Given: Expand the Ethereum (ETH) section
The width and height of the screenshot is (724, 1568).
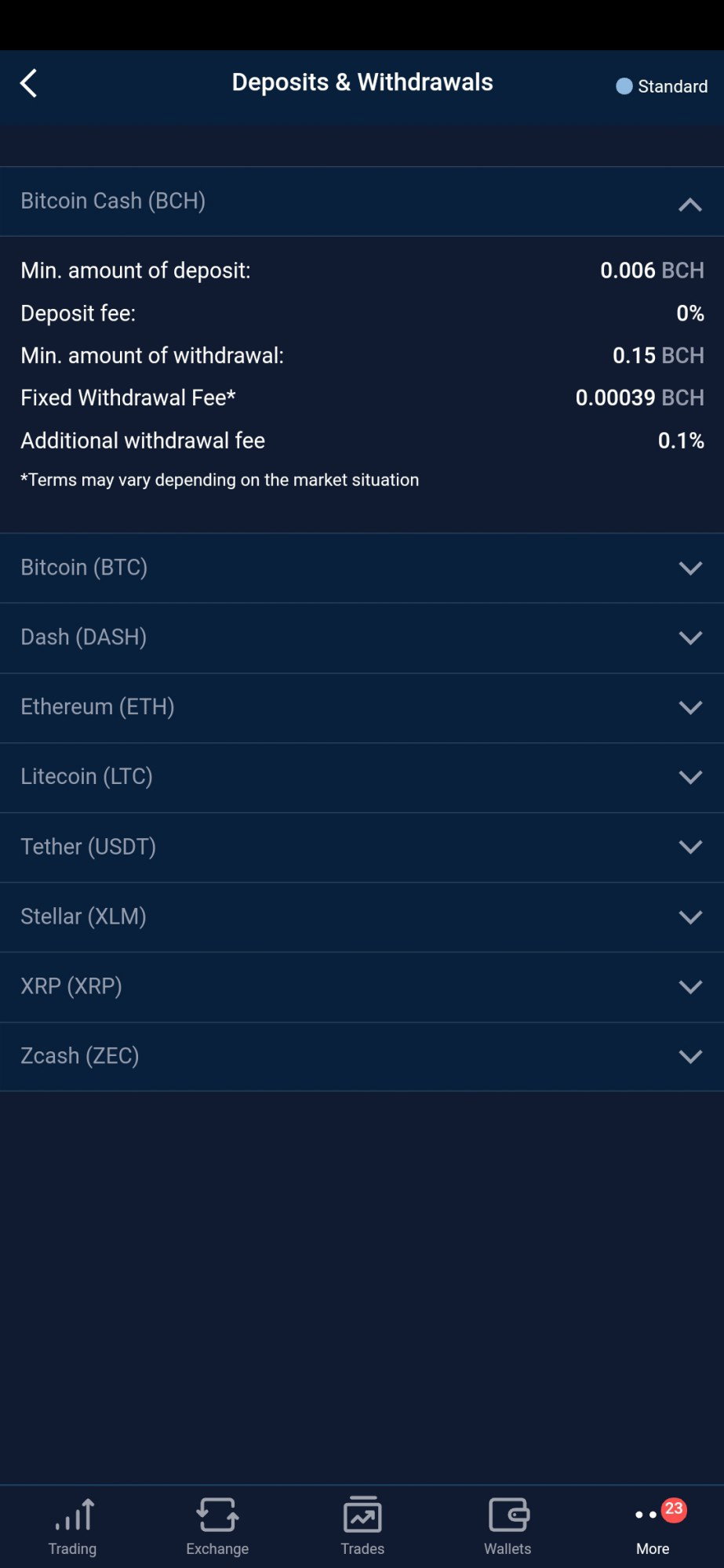Looking at the screenshot, I should (362, 707).
